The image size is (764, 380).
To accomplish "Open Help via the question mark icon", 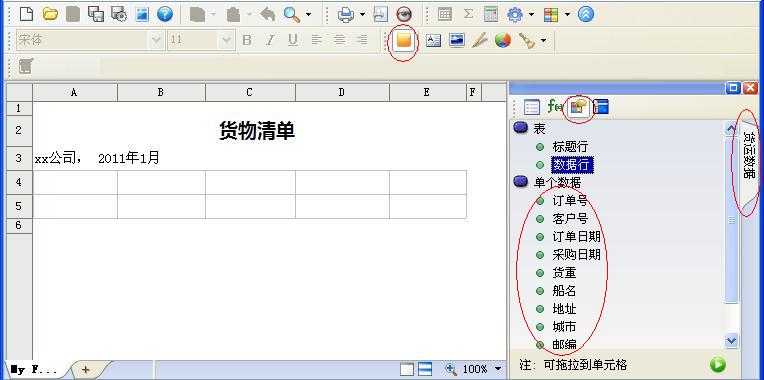I will pyautogui.click(x=165, y=15).
